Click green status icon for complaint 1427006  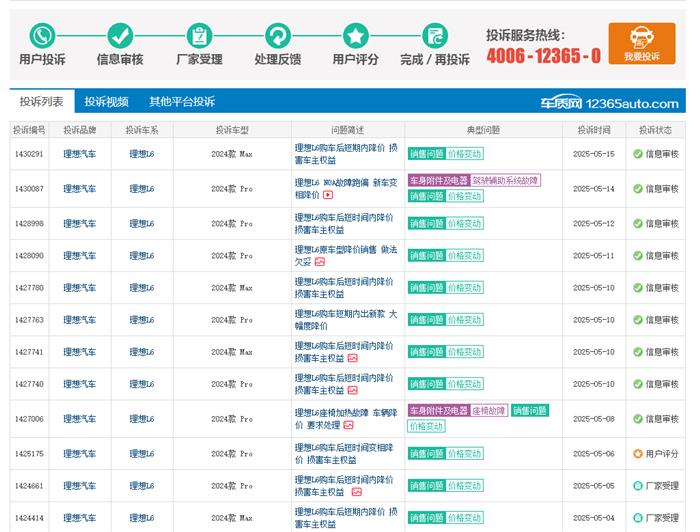coord(638,419)
